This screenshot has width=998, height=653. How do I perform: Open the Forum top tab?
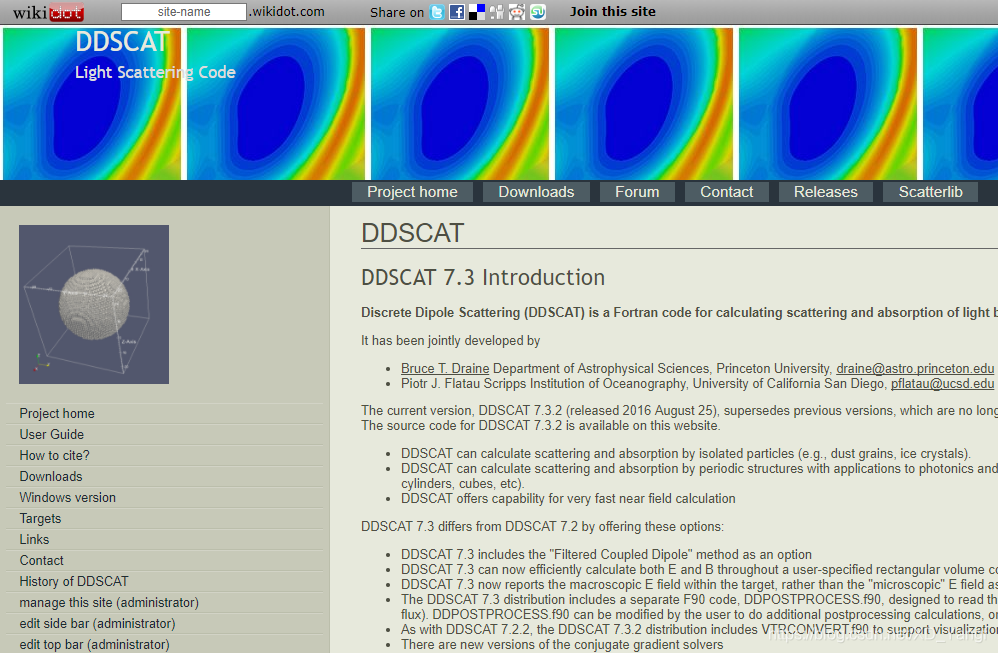tap(637, 192)
